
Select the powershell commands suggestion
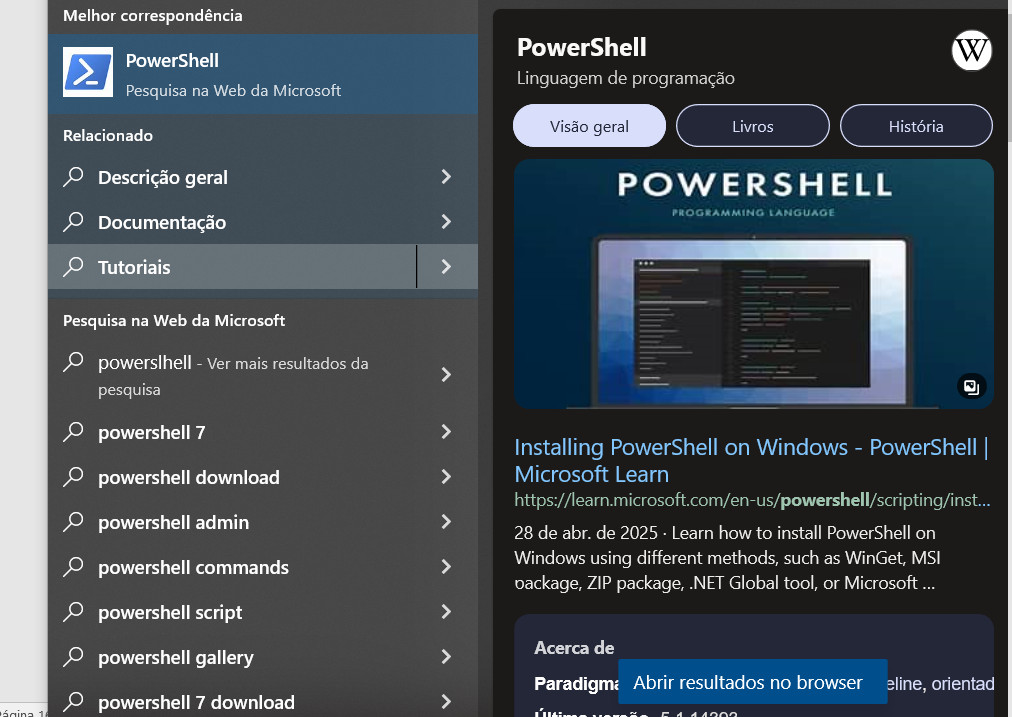pos(263,567)
